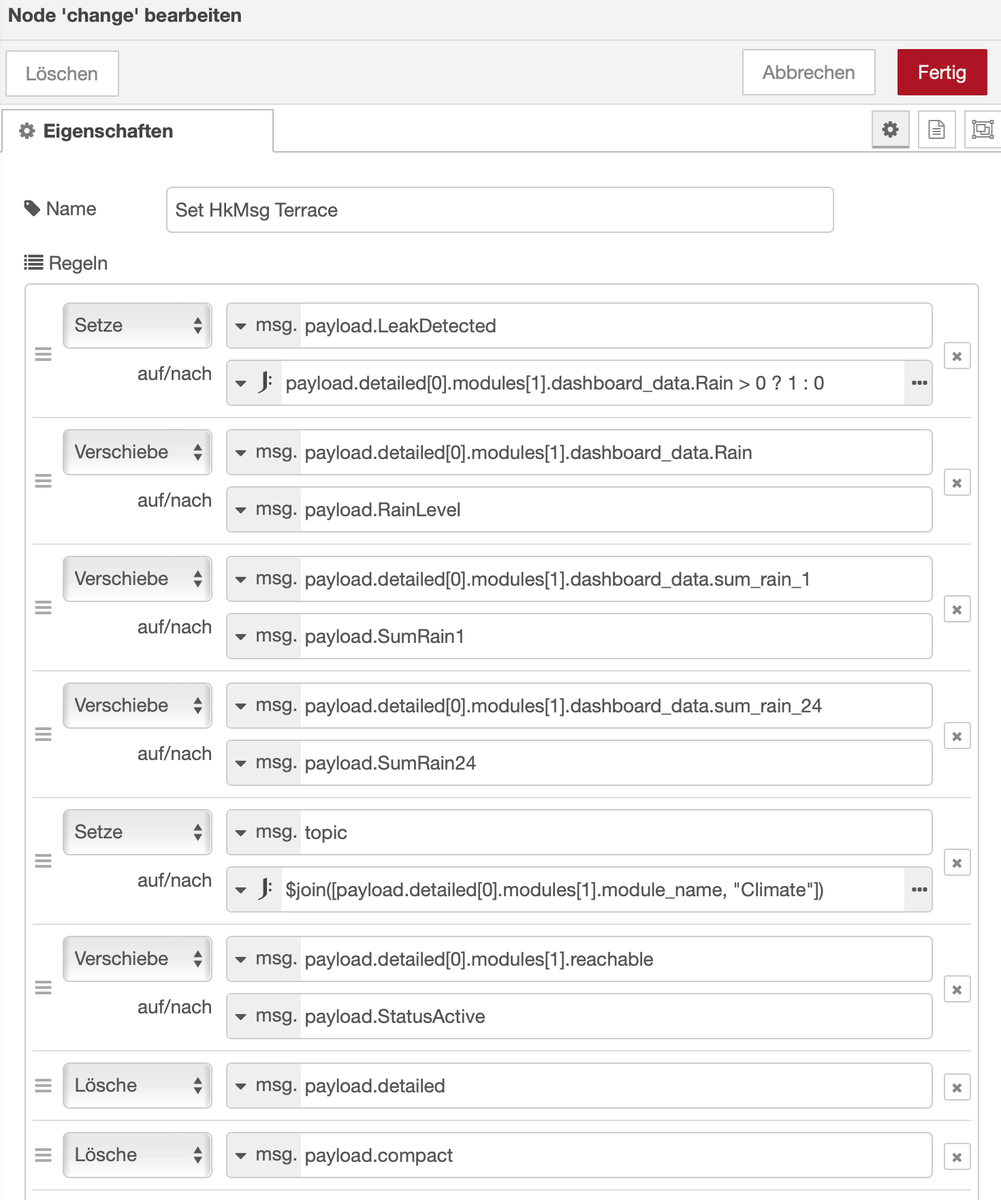Open the $join expression editor dots button
Viewport: 1001px width, 1200px height.
(x=918, y=889)
